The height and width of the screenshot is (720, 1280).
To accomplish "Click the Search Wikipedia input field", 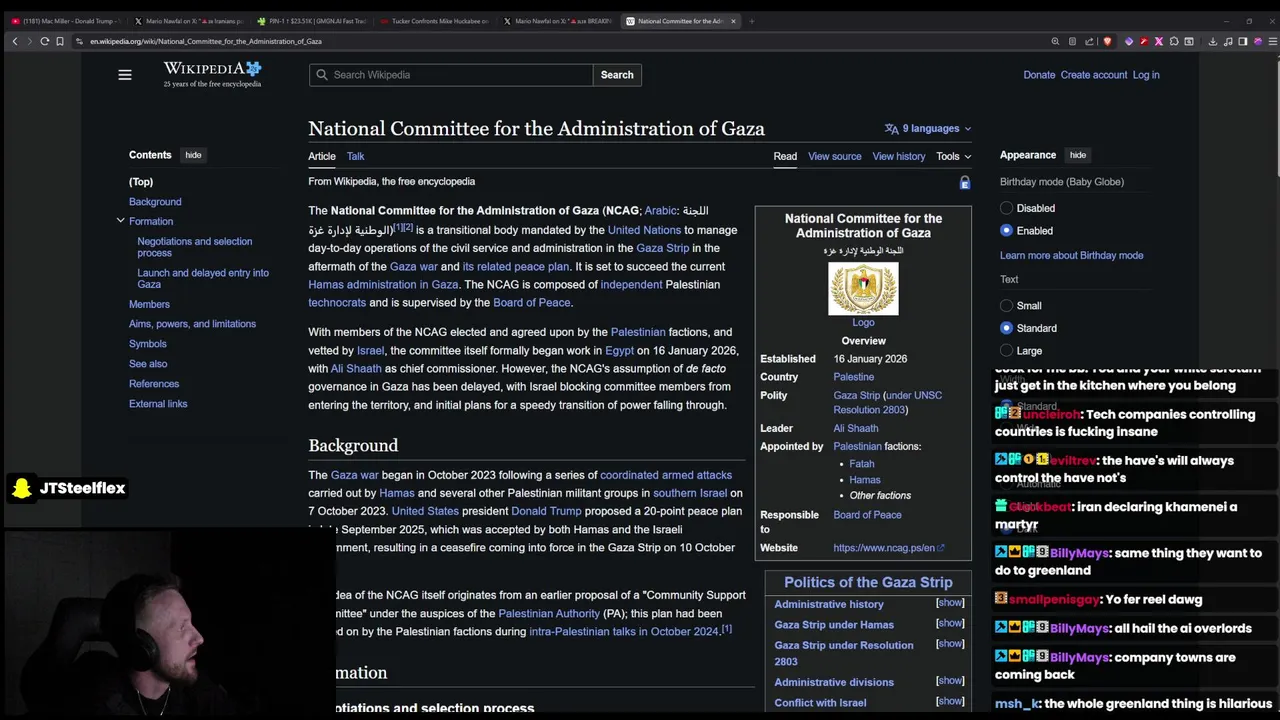I will point(451,75).
